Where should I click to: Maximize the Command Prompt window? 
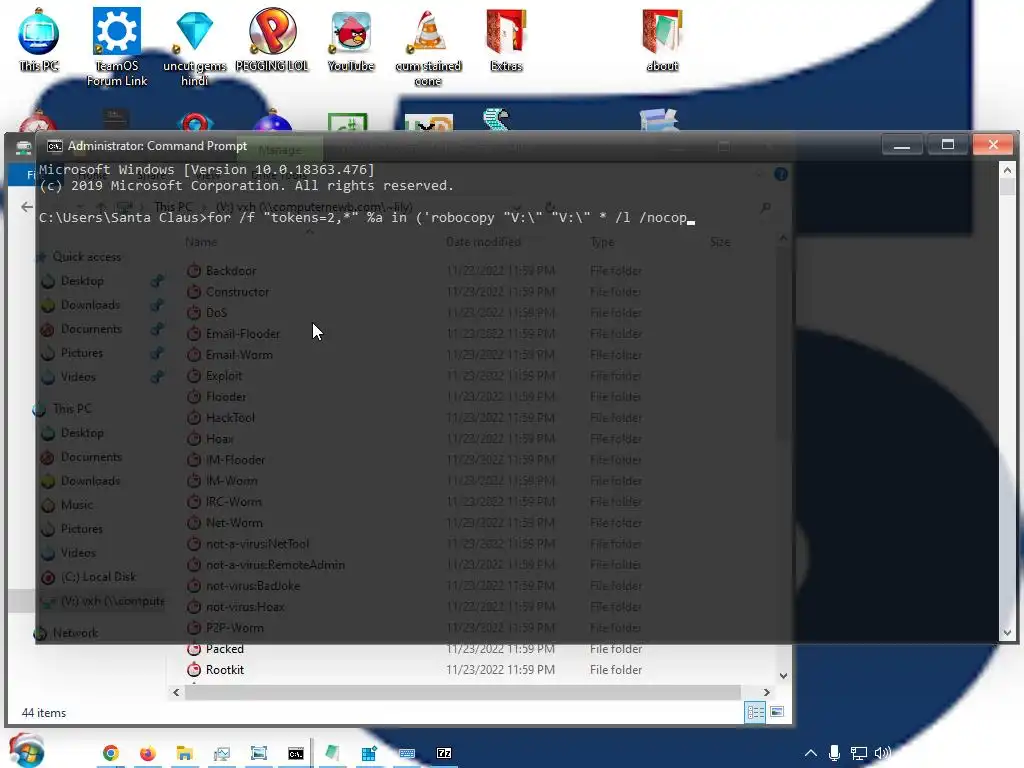(x=948, y=144)
